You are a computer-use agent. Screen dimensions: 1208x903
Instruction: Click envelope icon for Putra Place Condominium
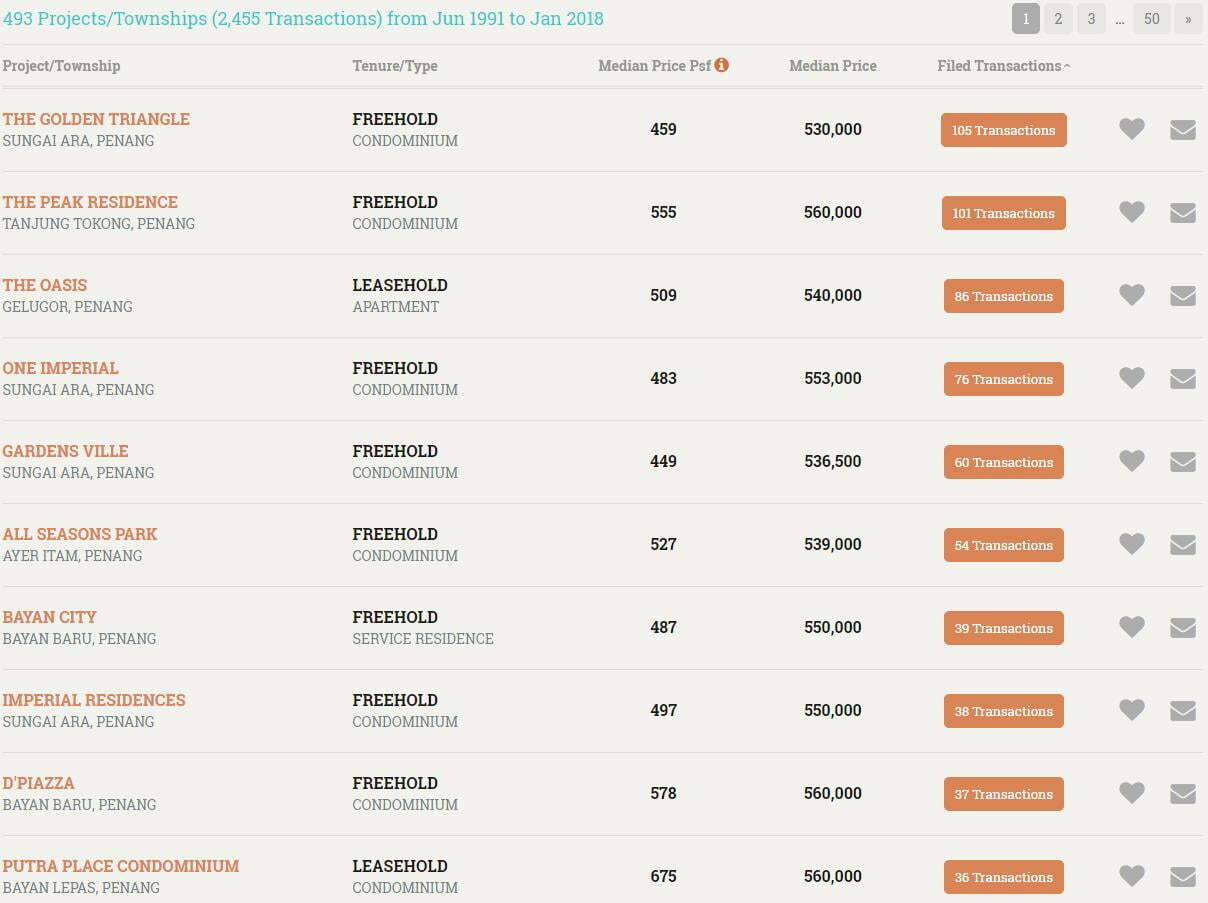(1183, 877)
